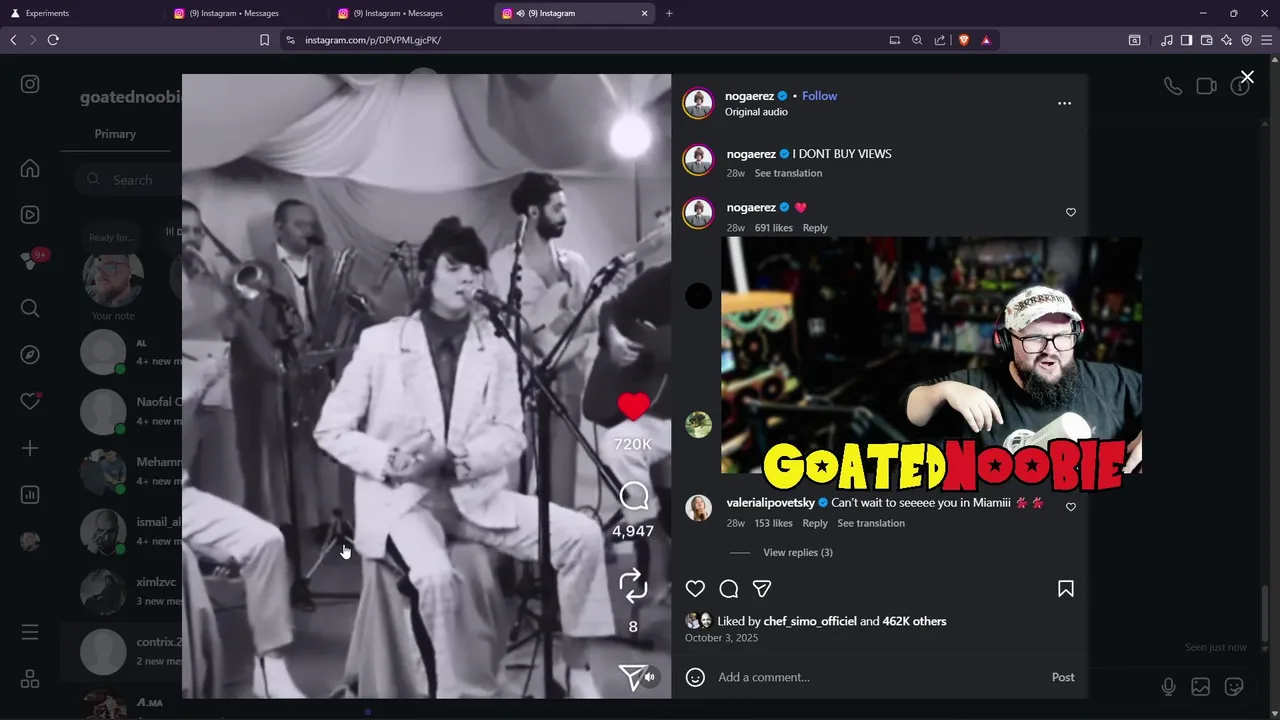Follow nogaerez
1280x720 pixels.
click(x=819, y=96)
